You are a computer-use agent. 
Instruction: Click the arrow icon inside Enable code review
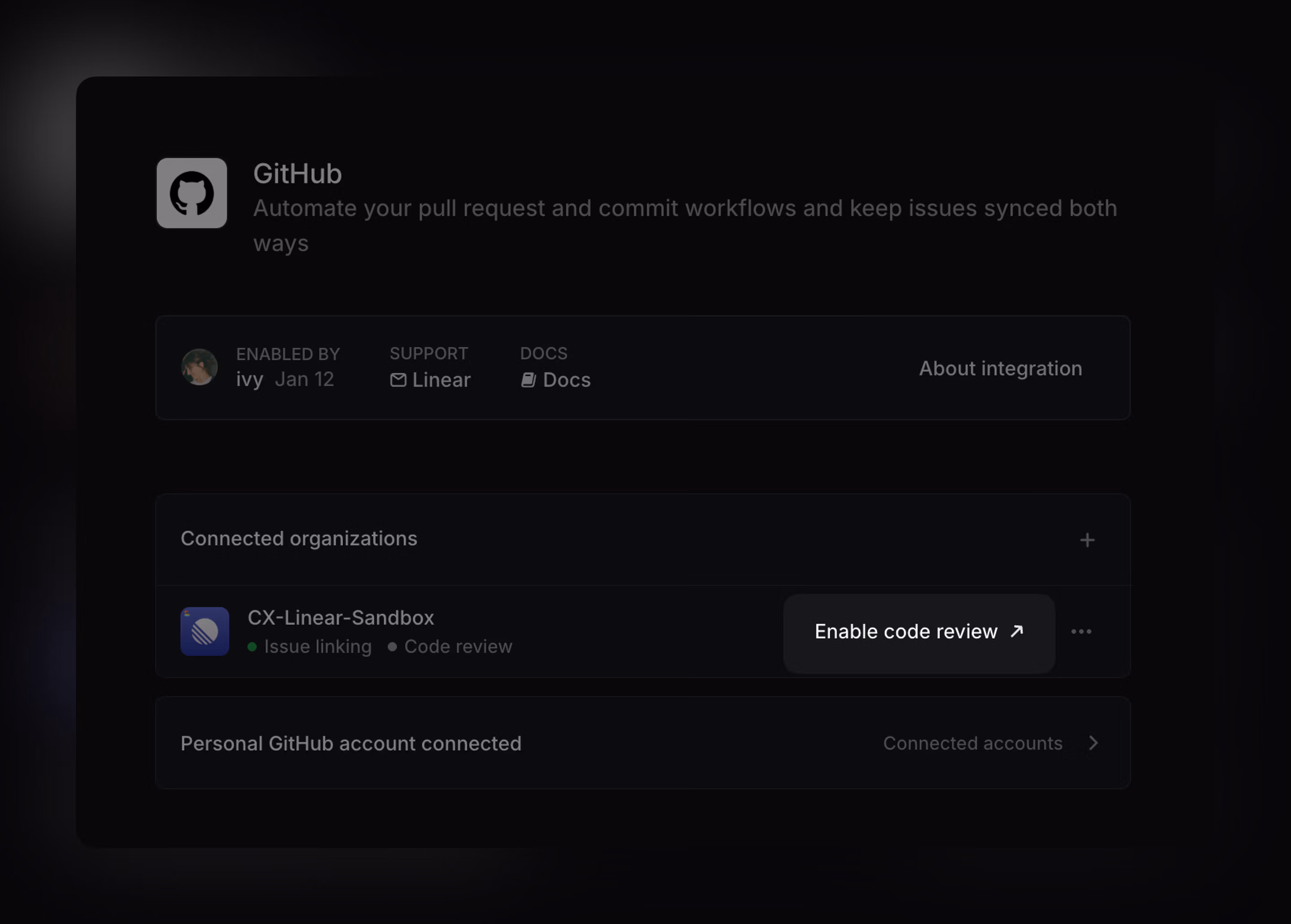click(x=1016, y=631)
